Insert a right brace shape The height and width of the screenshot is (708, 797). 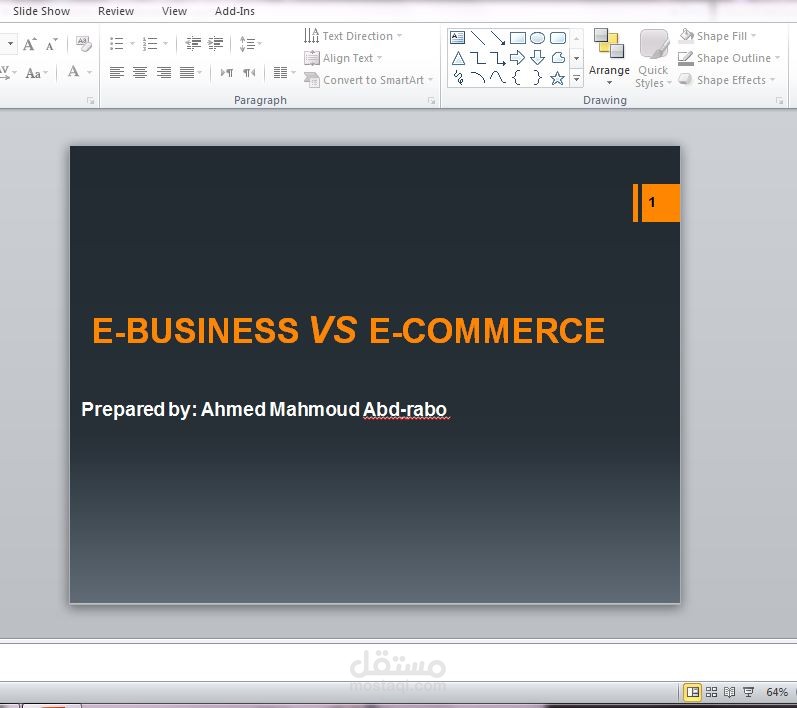tap(537, 78)
